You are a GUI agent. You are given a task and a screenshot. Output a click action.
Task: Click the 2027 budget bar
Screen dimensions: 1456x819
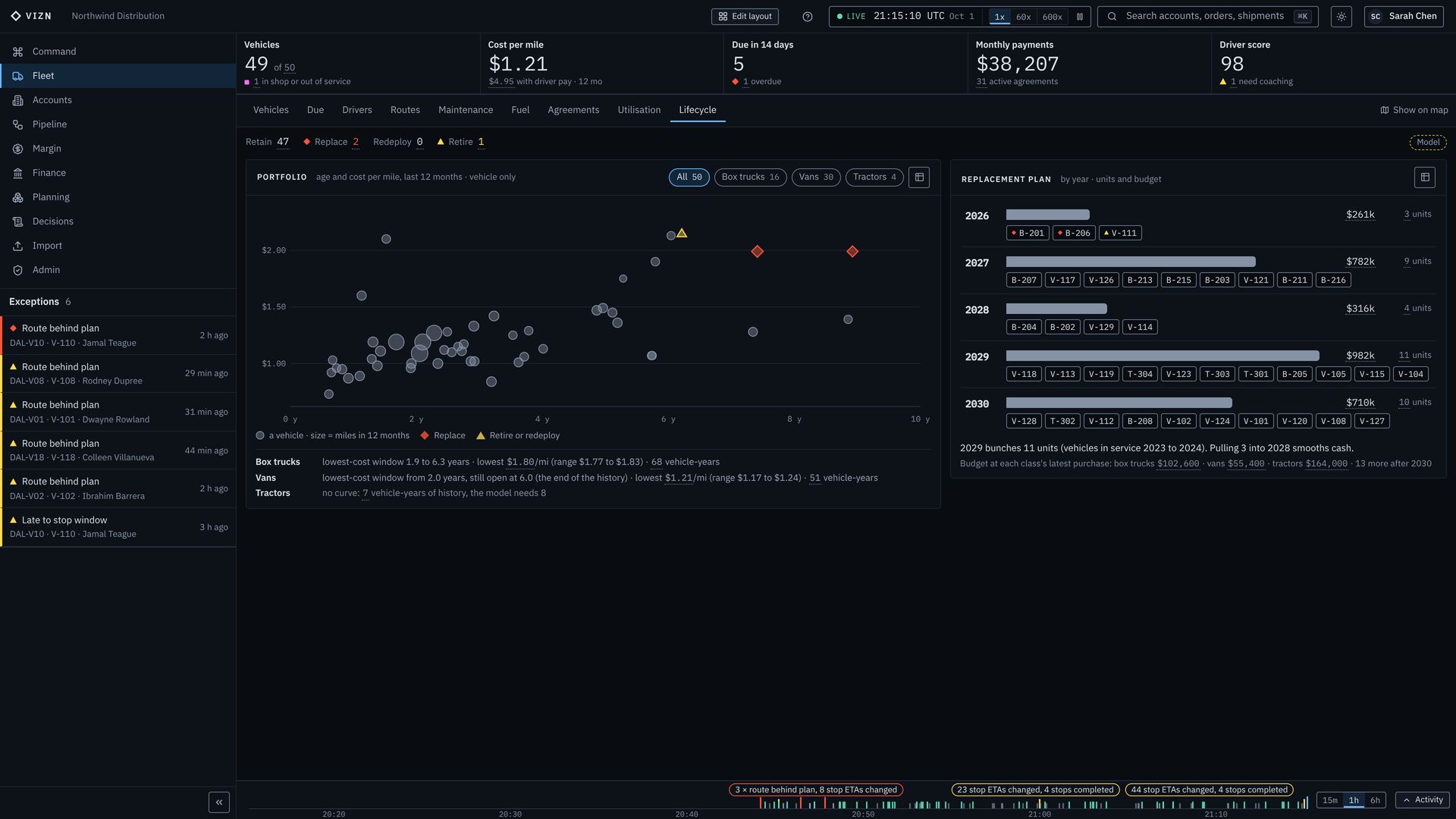click(x=1131, y=262)
